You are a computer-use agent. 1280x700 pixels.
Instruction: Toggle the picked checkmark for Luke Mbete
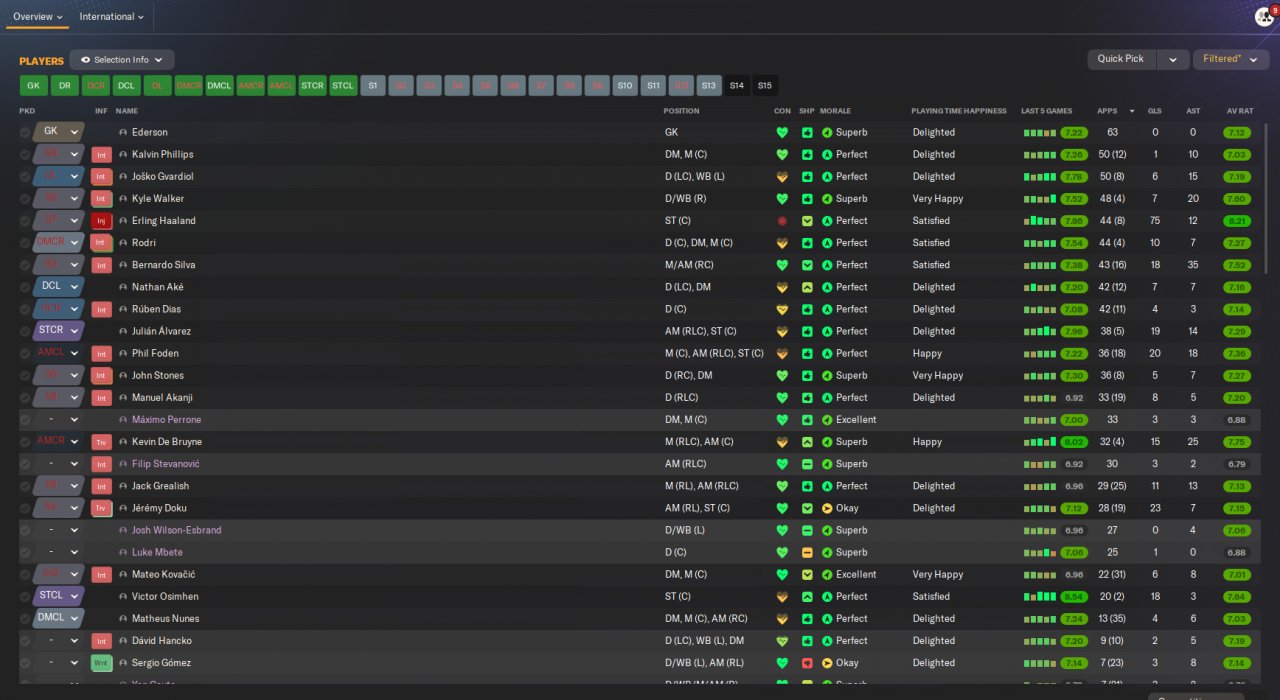pos(25,552)
